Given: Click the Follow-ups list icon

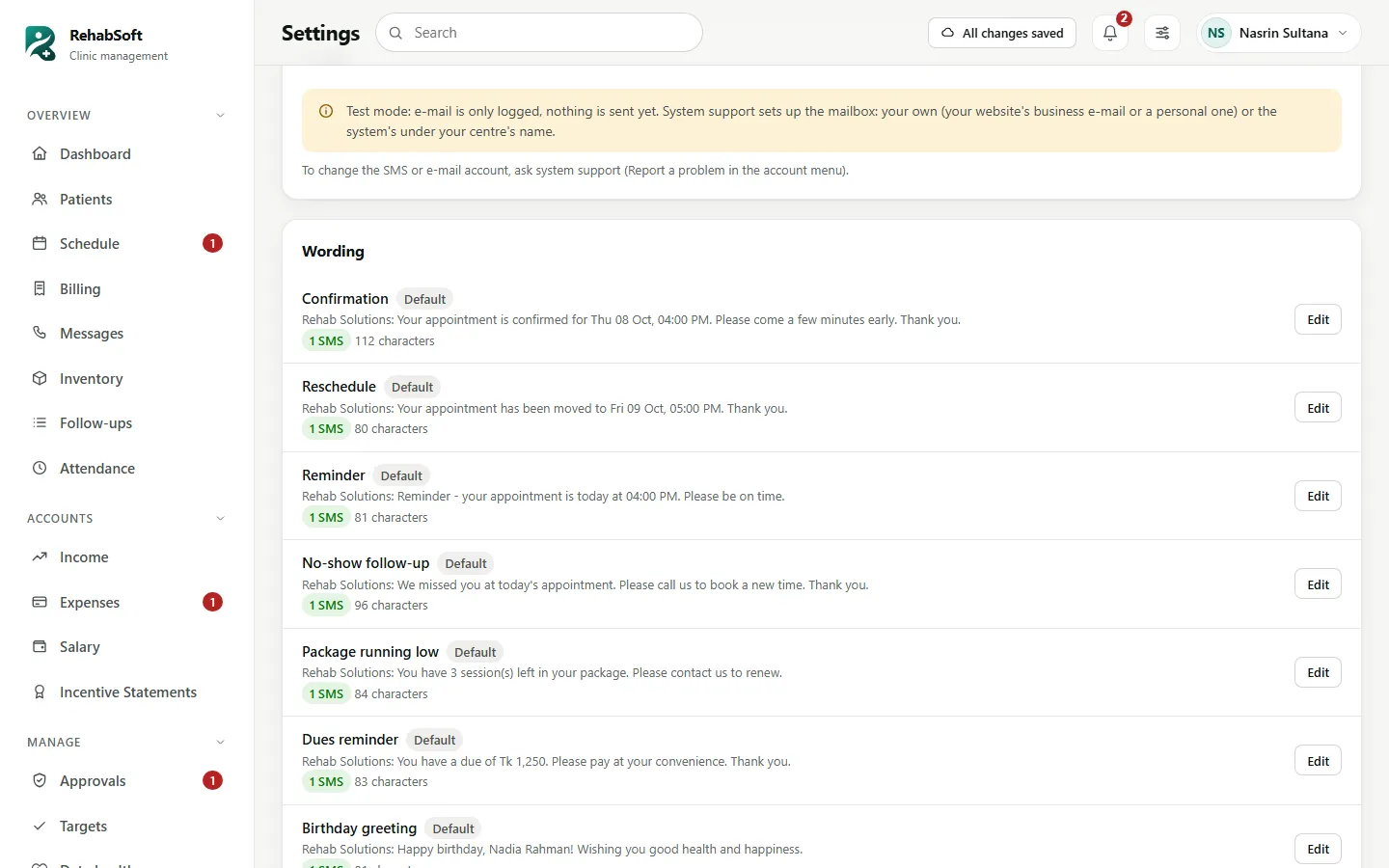Looking at the screenshot, I should (x=40, y=423).
